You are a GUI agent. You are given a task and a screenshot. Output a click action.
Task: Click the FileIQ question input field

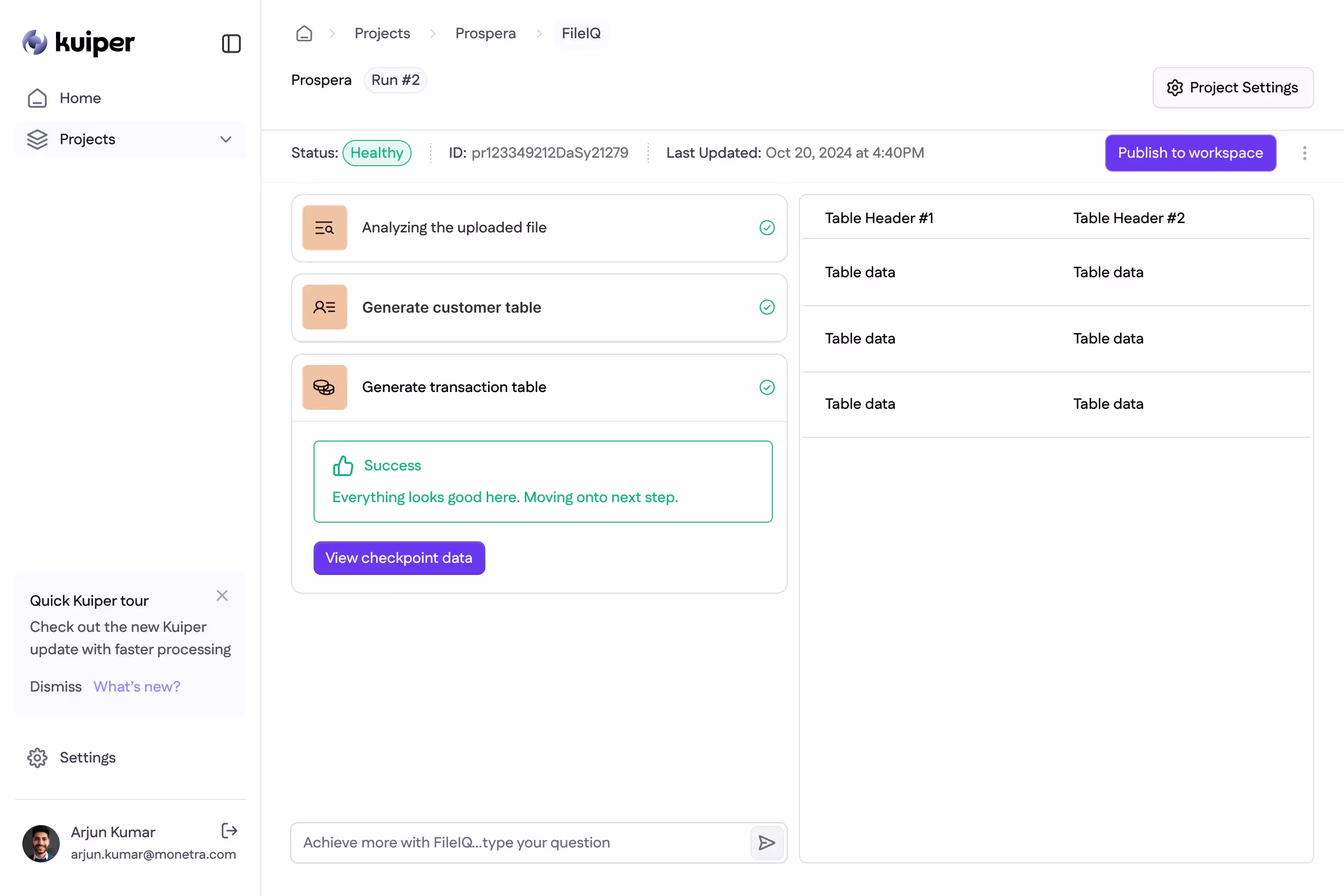point(520,842)
